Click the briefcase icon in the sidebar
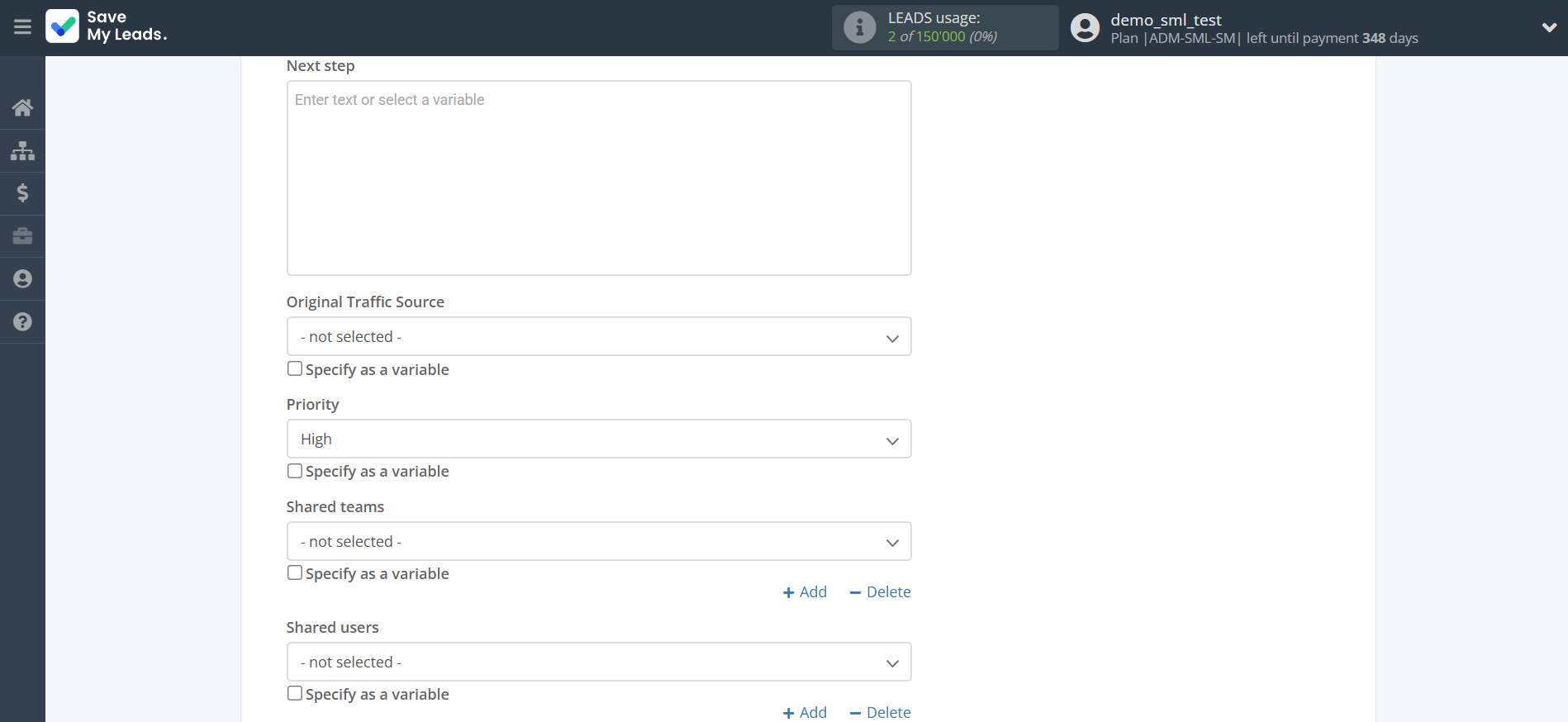This screenshot has width=1568, height=722. [22, 236]
